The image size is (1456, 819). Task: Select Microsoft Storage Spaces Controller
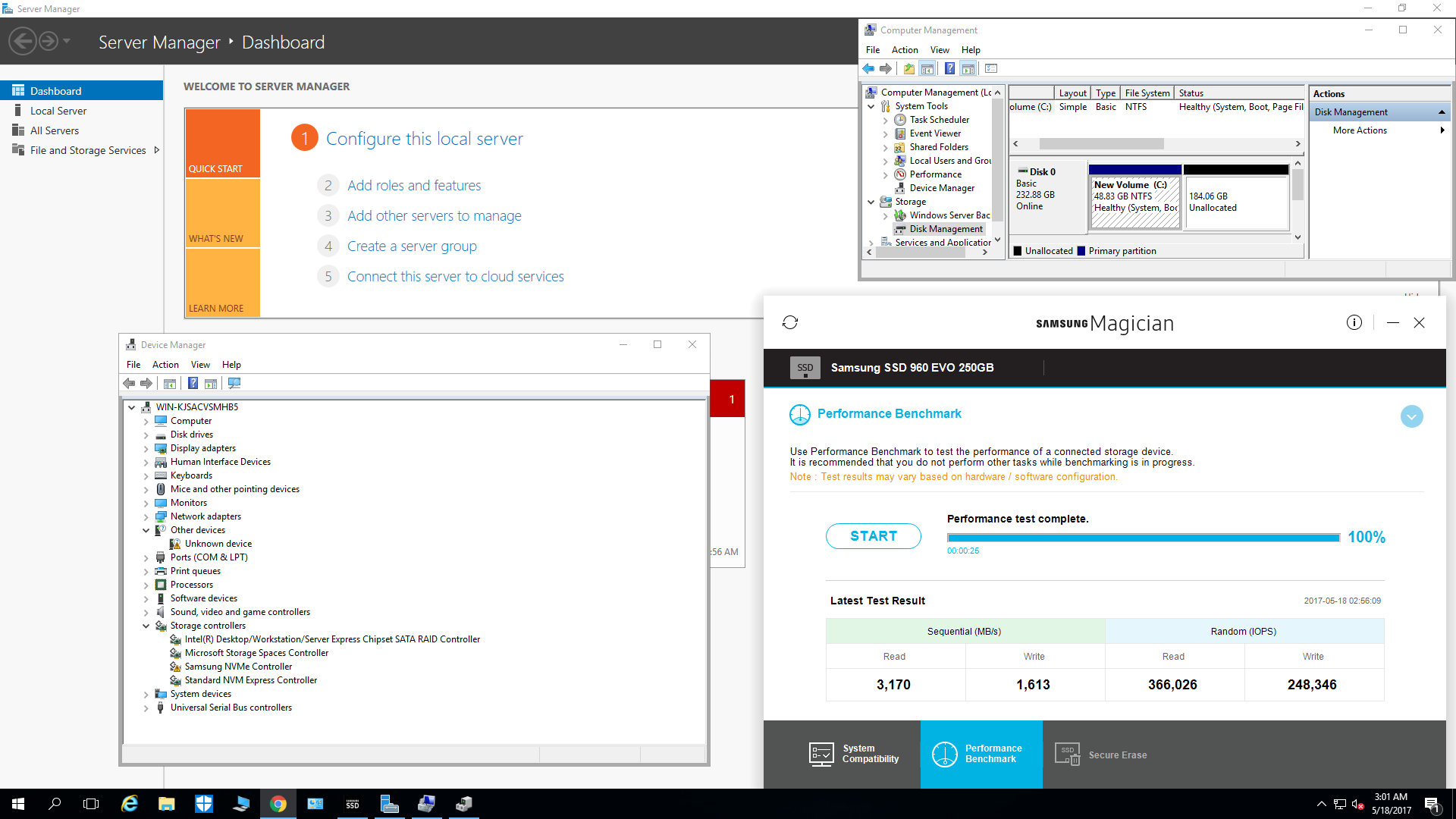tap(256, 653)
